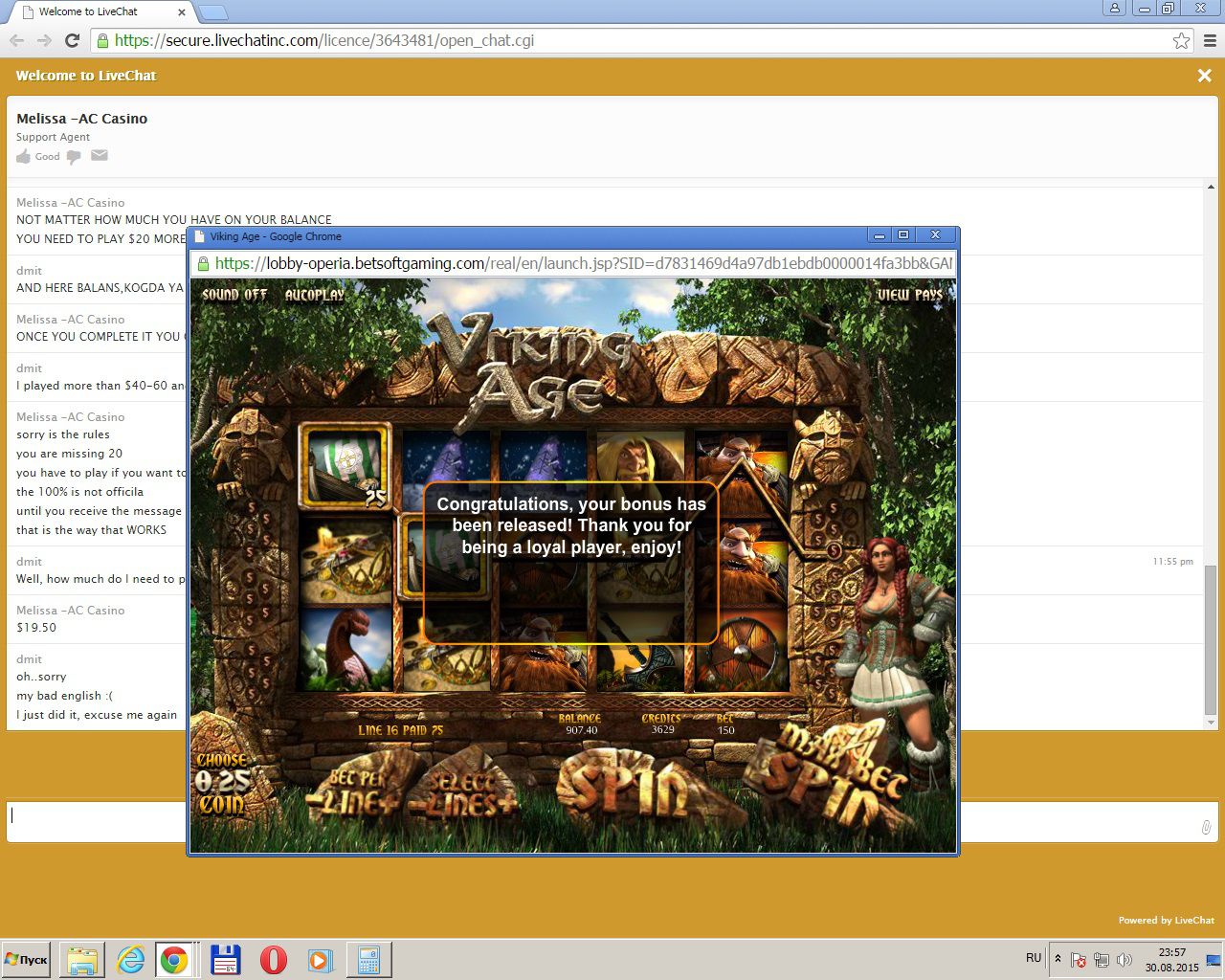
Task: Click the Chrome user profile icon
Action: (1115, 8)
